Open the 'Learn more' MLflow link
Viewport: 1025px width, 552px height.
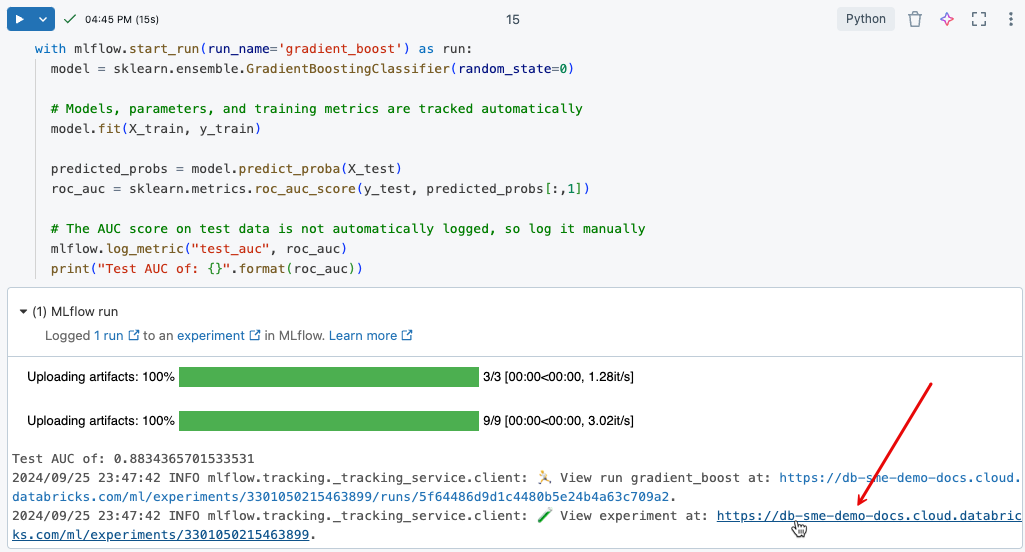click(363, 336)
